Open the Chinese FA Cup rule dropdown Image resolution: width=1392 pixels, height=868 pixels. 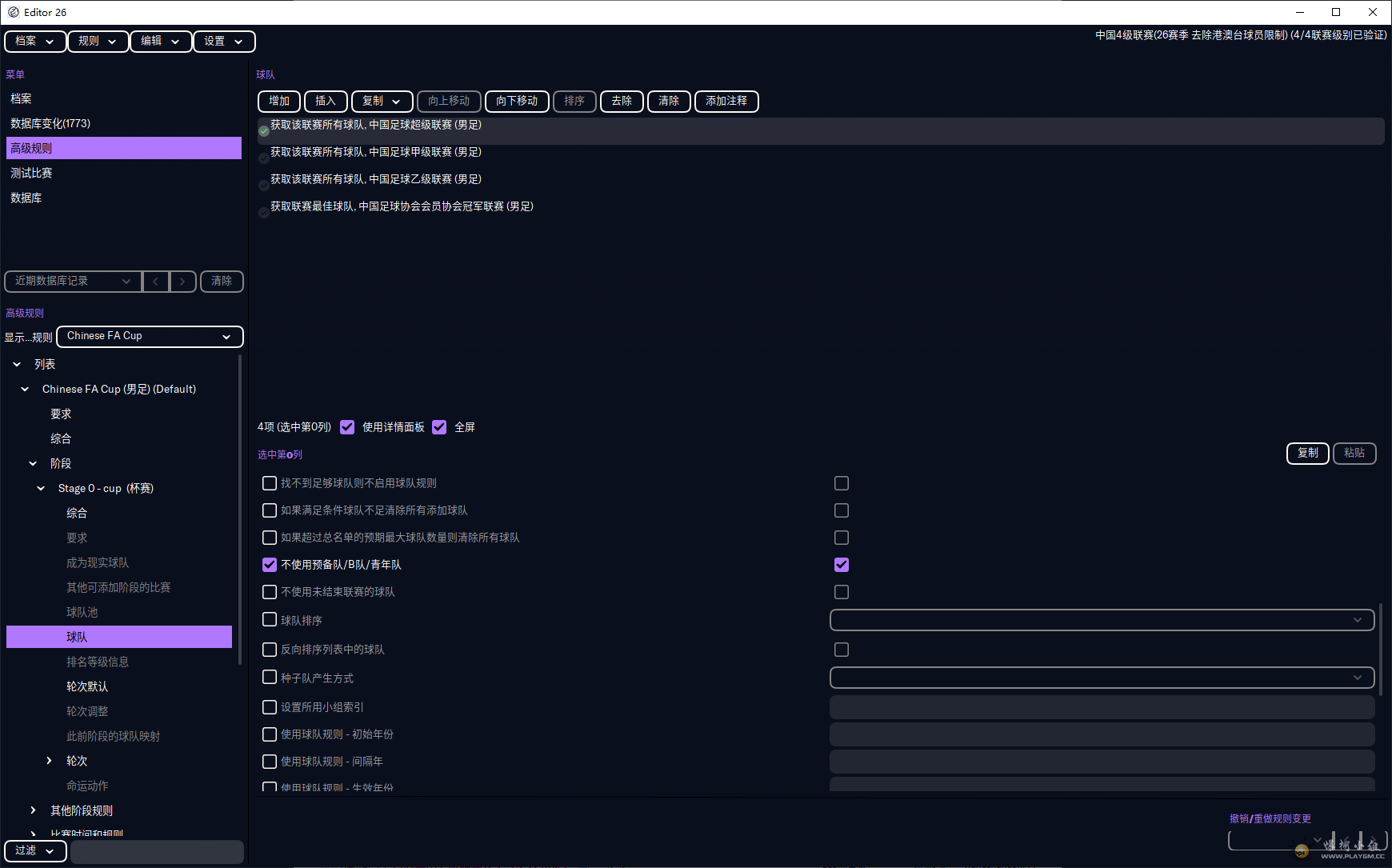coord(150,337)
